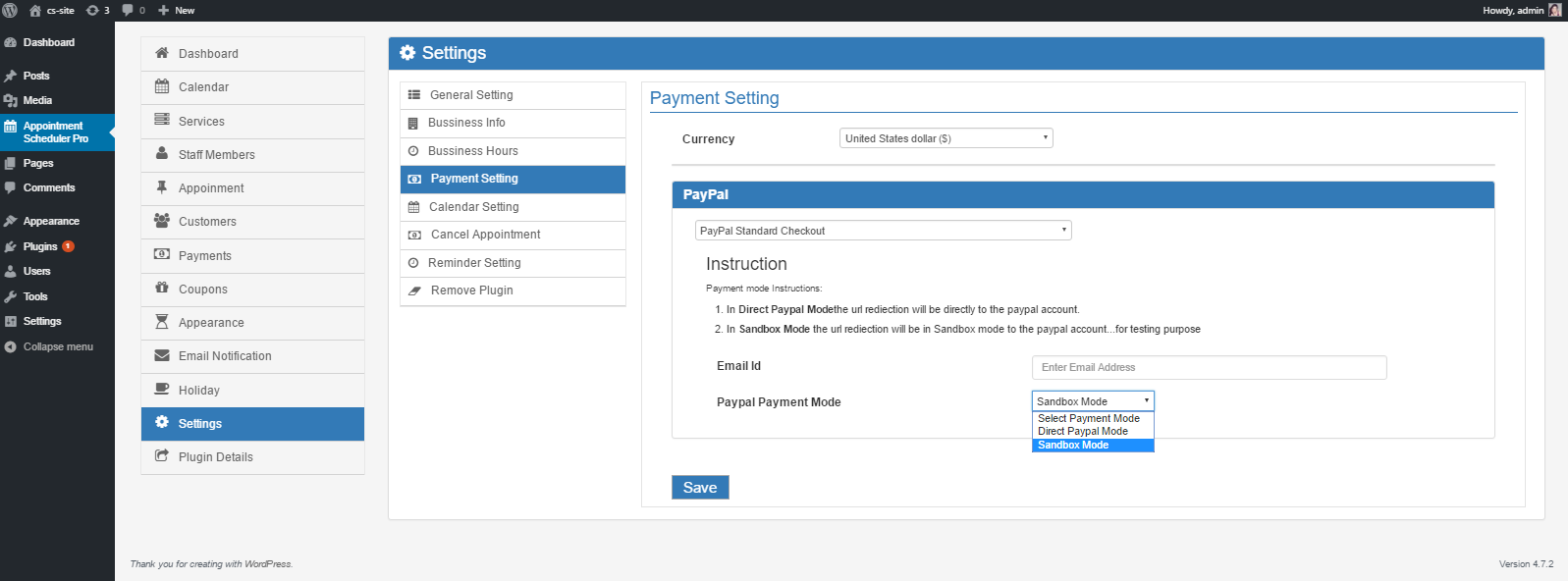The height and width of the screenshot is (581, 1568).
Task: Click the calendar icon beside Calendar
Action: 162,86
